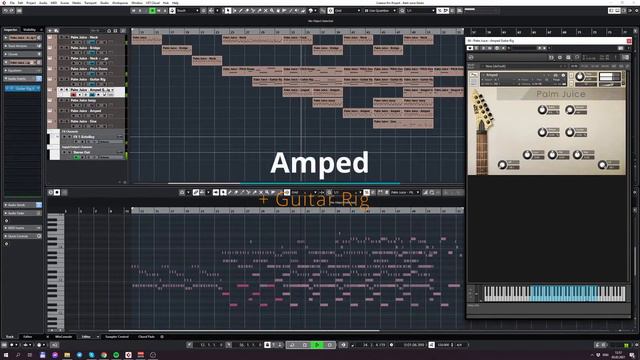Open Google Chrome from the taskbar
Image resolution: width=640 pixels, height=360 pixels.
coord(104,355)
